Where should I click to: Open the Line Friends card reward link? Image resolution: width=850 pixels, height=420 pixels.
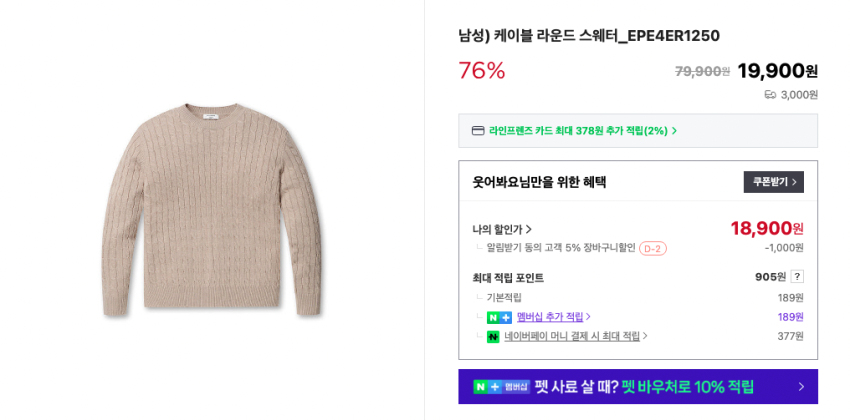[x=578, y=131]
